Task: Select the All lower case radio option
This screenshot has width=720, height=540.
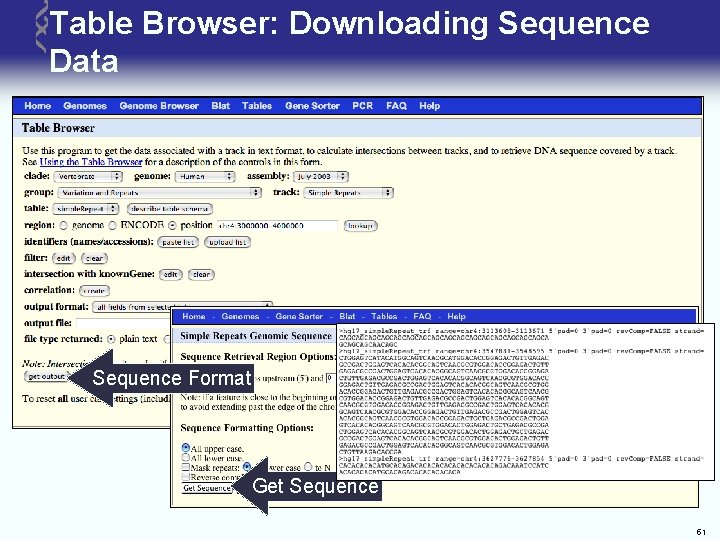Action: tap(186, 457)
